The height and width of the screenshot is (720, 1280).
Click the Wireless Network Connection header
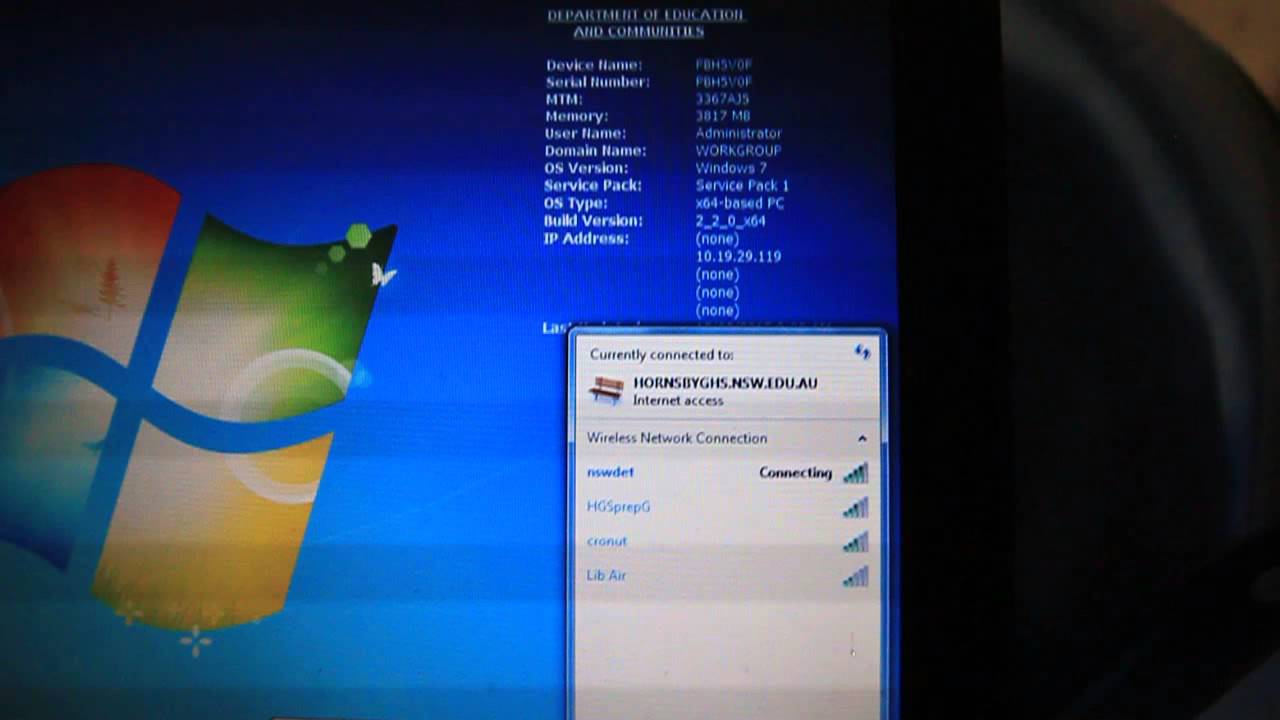coord(677,438)
